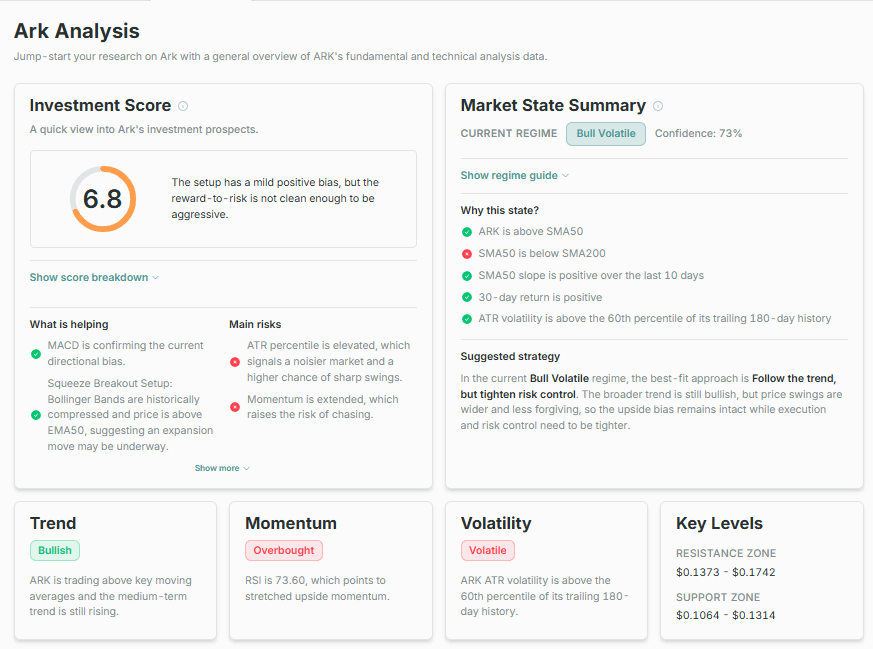The image size is (873, 649).
Task: Click the info icon beside Market State Summary
Action: (658, 106)
